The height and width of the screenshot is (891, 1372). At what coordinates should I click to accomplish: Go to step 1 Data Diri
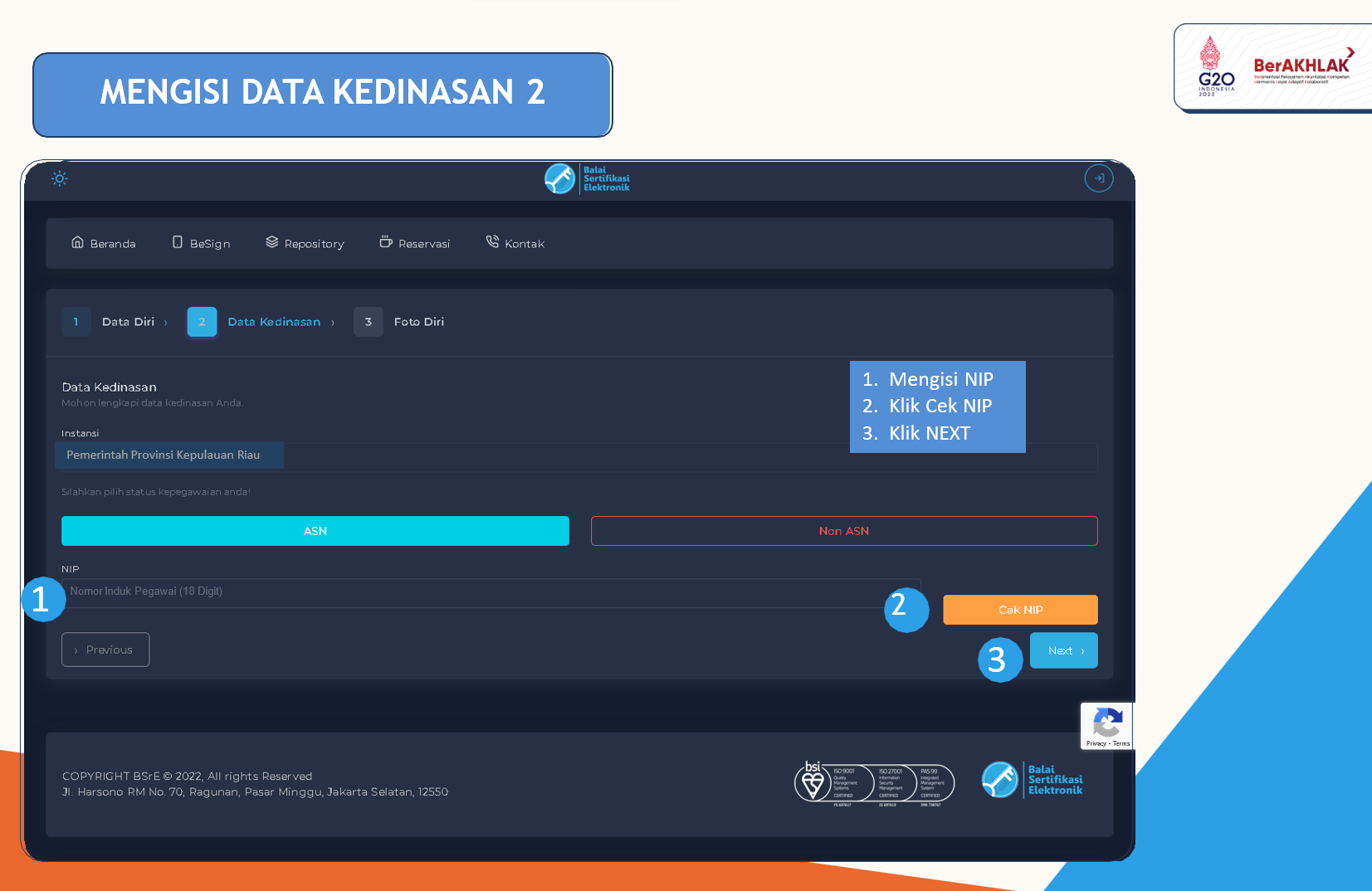[116, 322]
